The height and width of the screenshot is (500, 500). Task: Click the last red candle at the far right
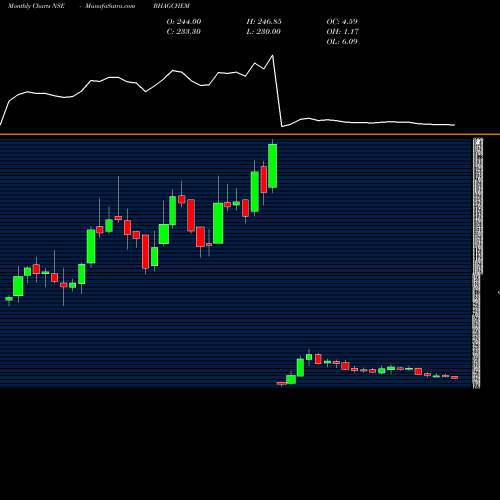point(455,377)
